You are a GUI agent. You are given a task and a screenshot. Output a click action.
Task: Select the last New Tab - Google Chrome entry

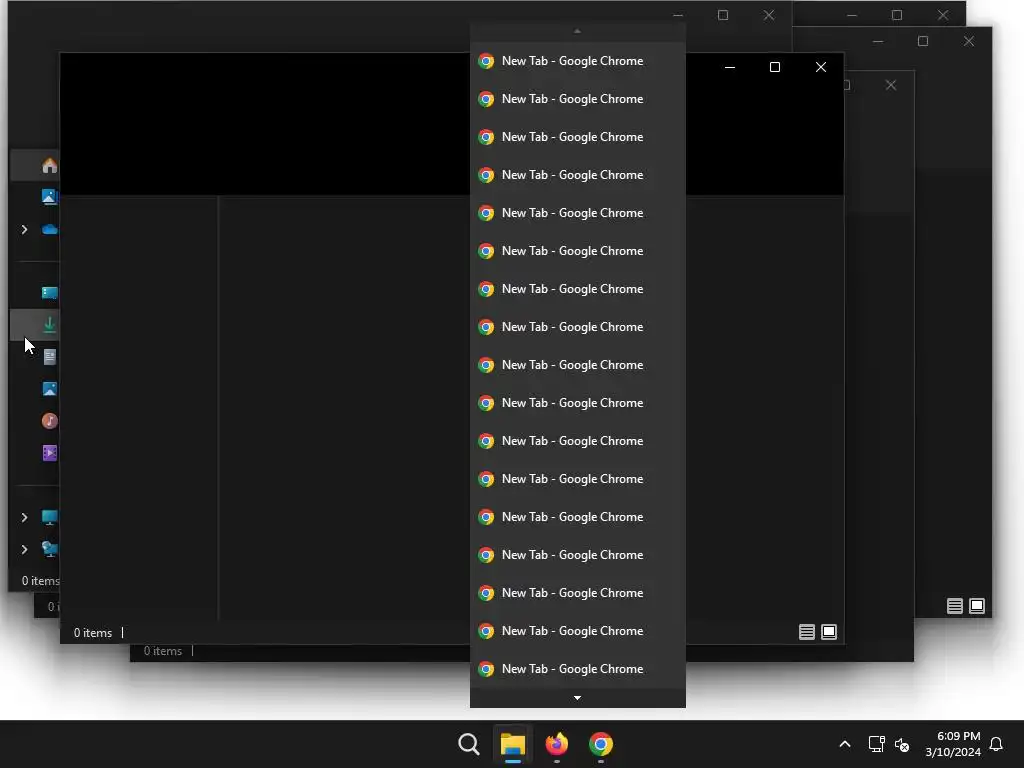point(577,669)
